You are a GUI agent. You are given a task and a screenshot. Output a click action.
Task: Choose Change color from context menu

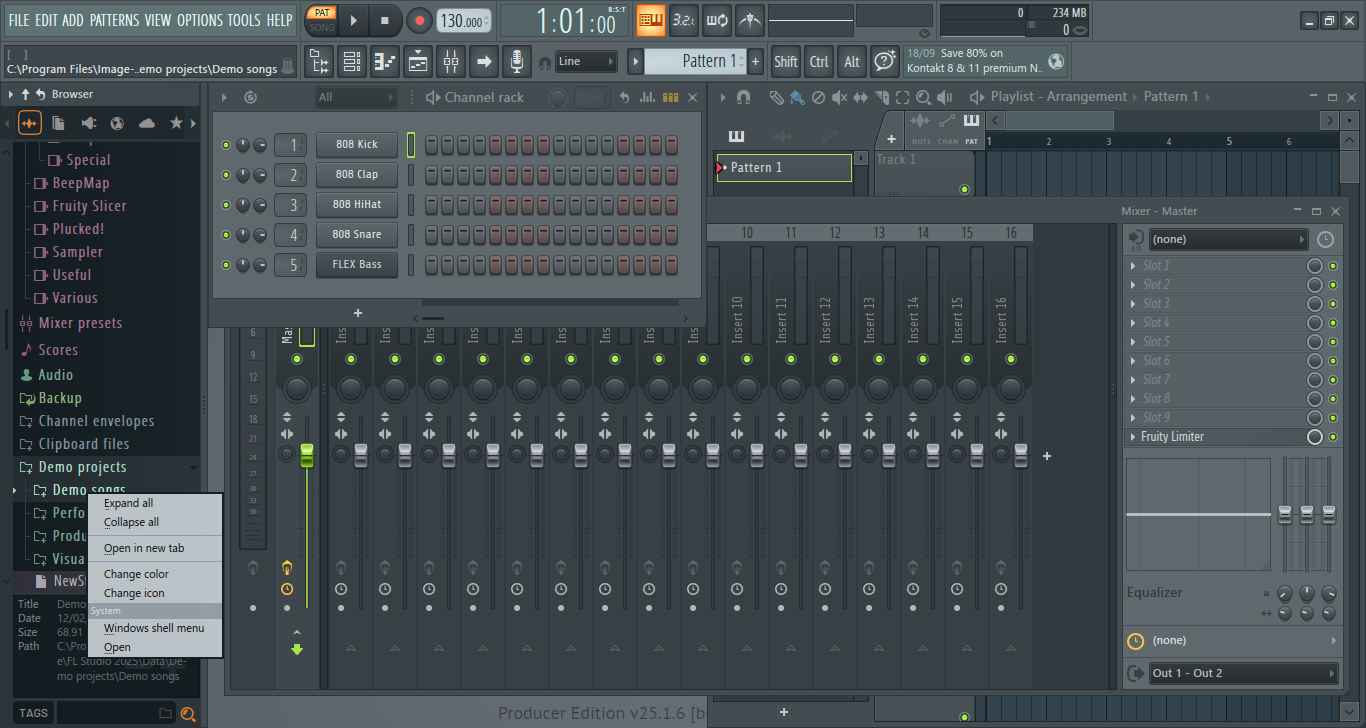(136, 574)
